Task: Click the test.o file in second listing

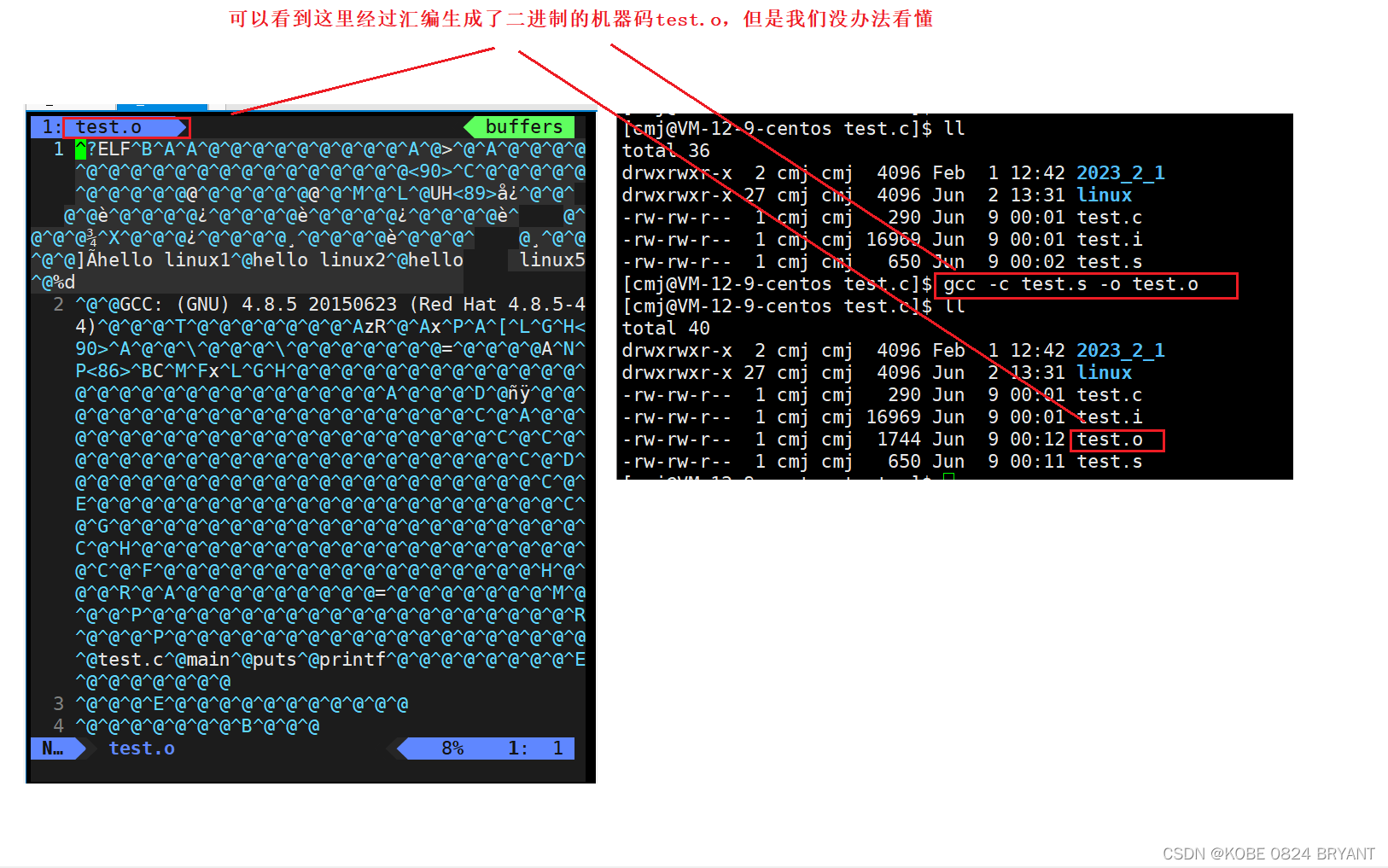Action: [1109, 440]
